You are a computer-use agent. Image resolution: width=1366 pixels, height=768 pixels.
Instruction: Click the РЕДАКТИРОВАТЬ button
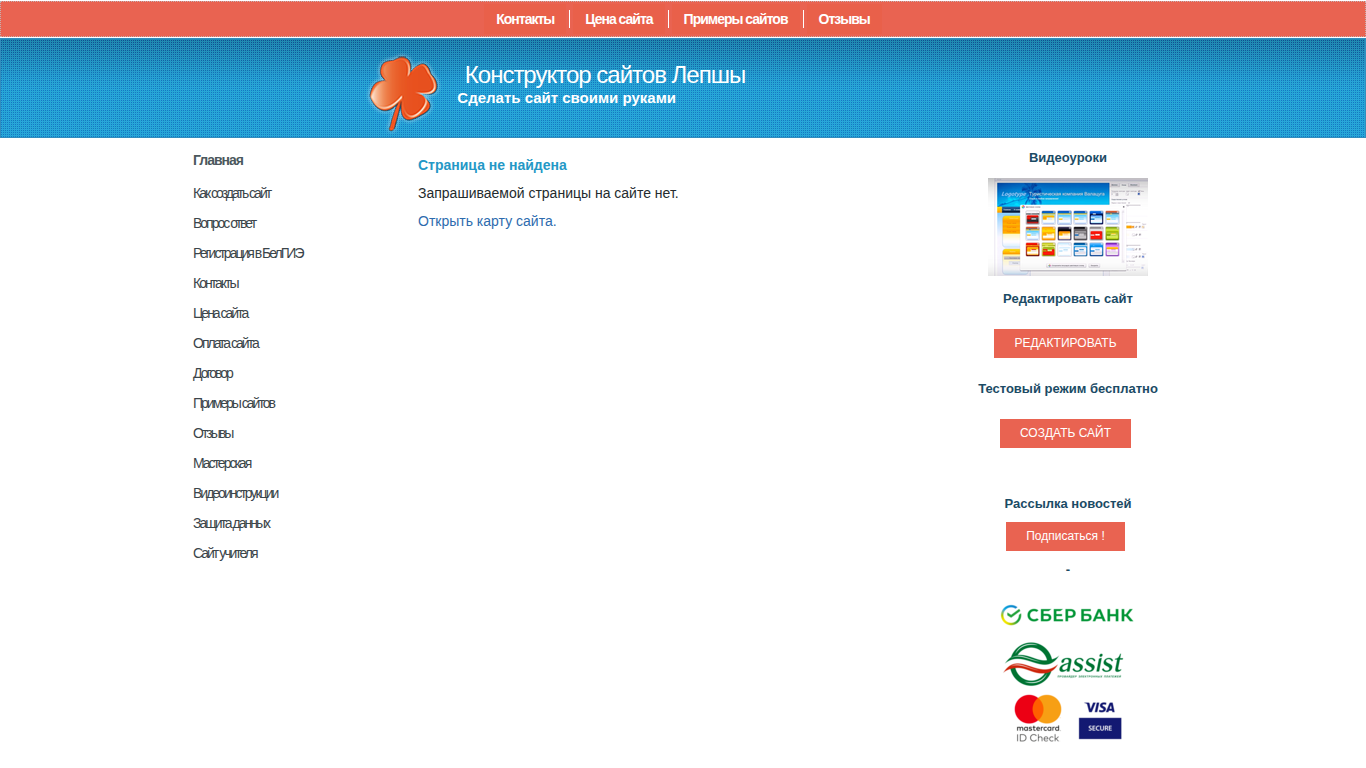coord(1065,343)
